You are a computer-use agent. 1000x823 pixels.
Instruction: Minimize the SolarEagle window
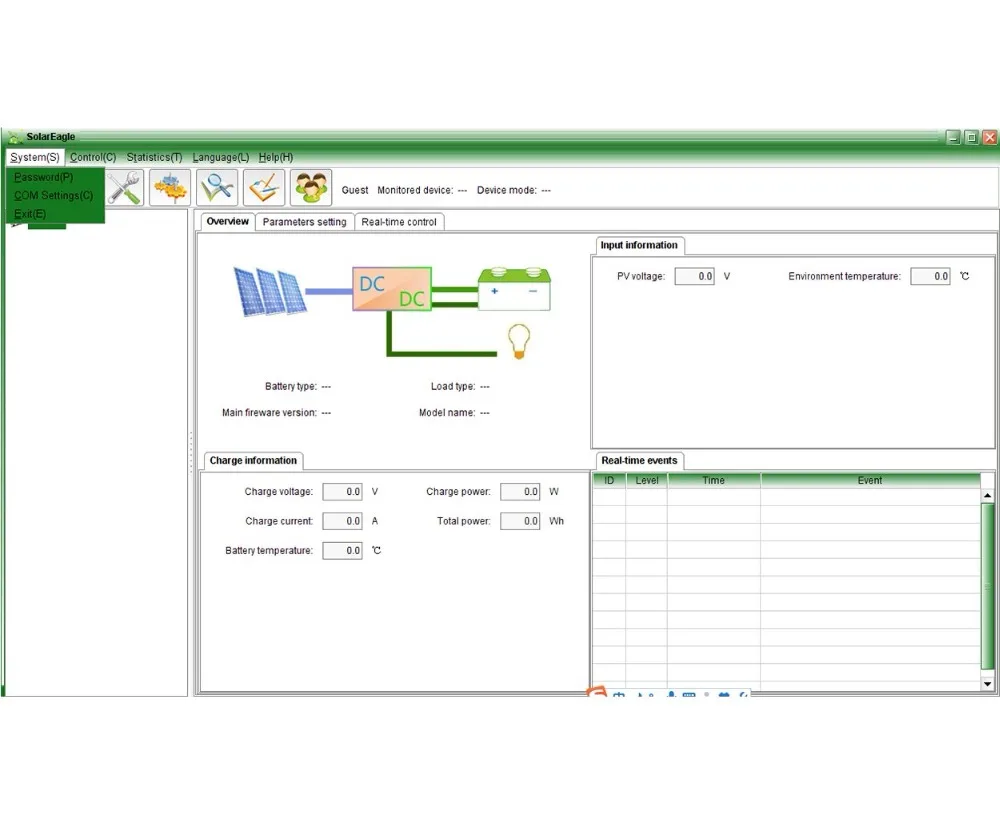953,137
